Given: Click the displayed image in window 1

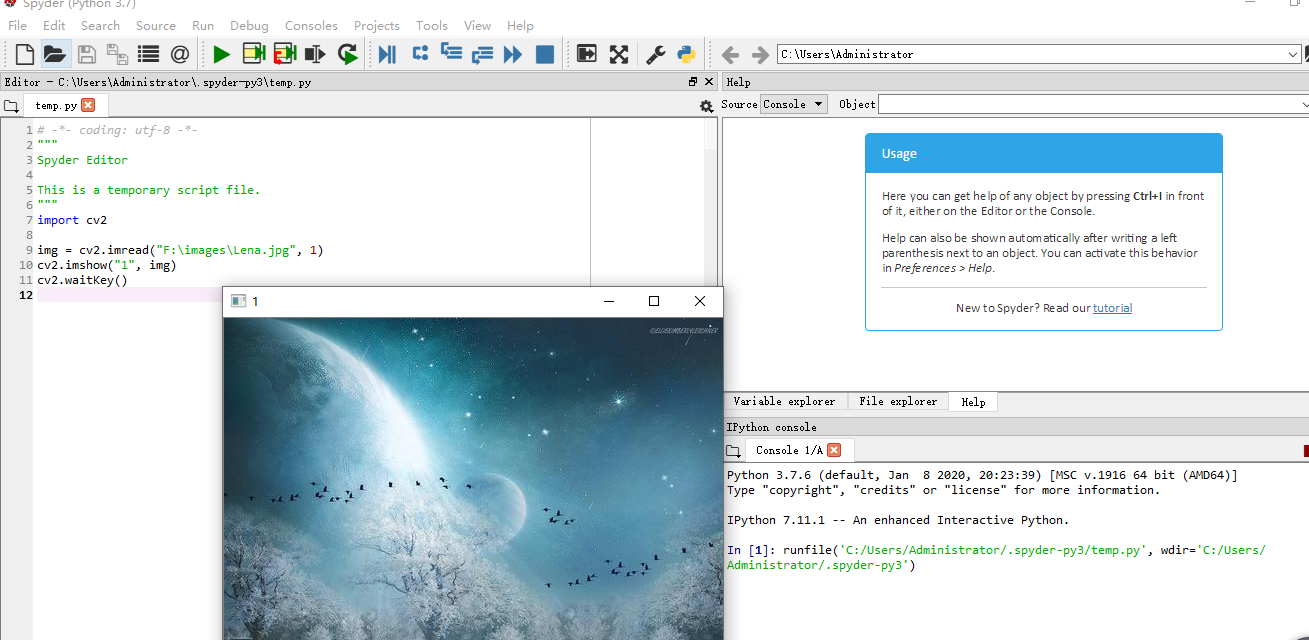Looking at the screenshot, I should click(472, 478).
